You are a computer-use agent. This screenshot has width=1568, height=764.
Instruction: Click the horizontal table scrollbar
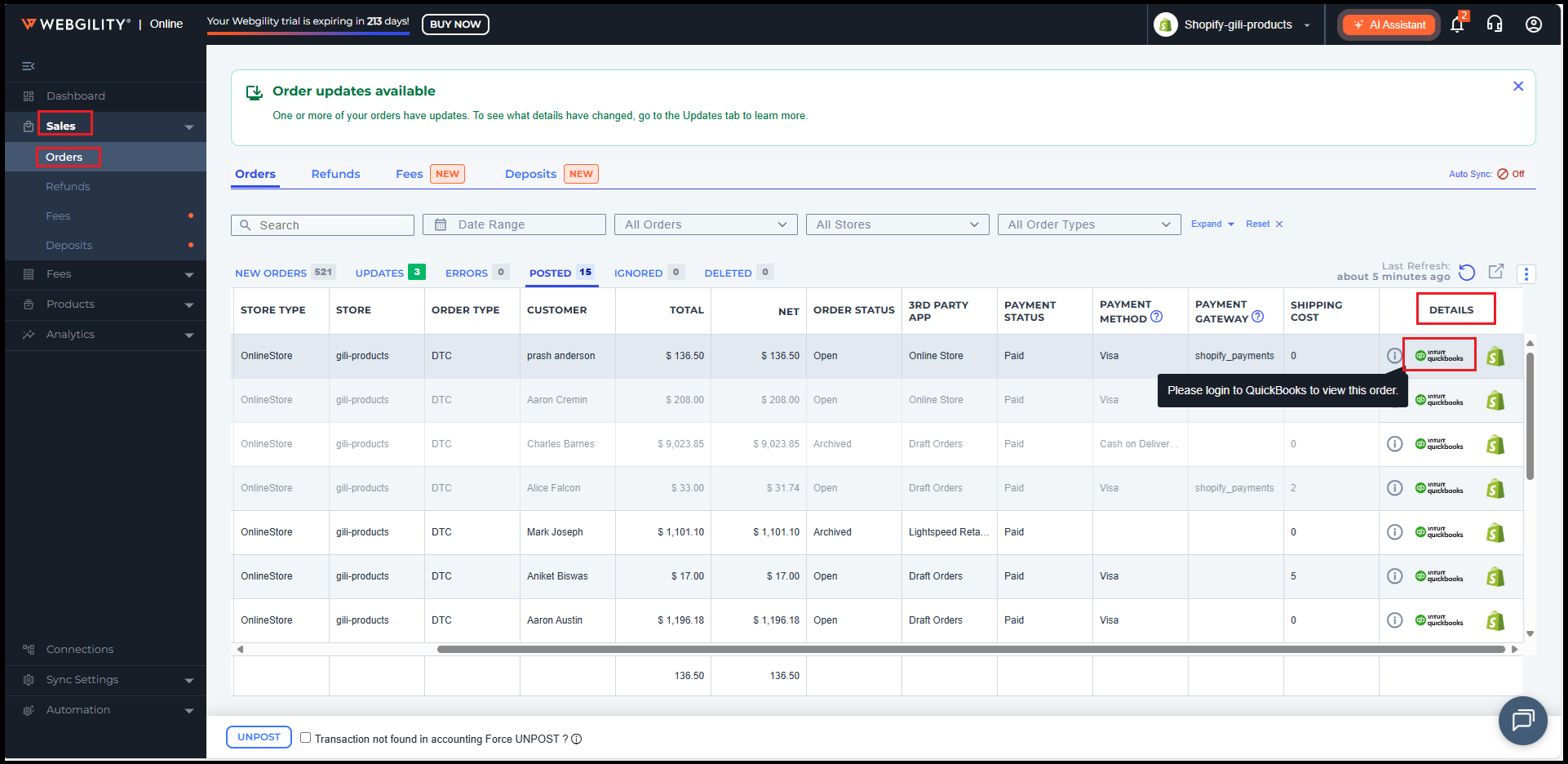(x=971, y=650)
